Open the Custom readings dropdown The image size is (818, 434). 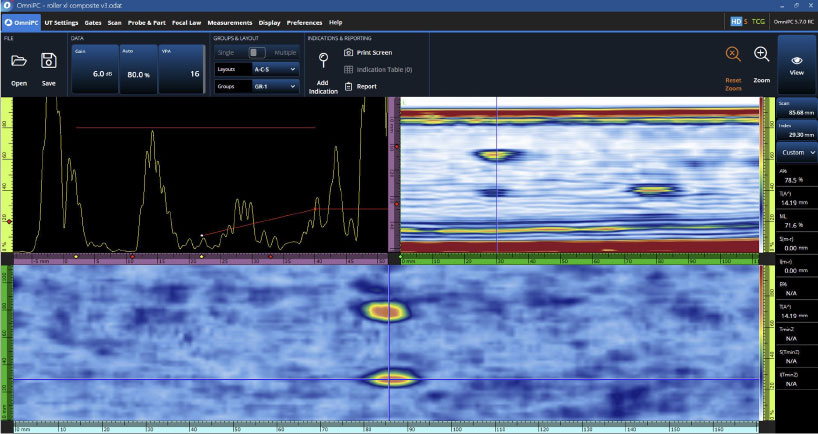797,152
